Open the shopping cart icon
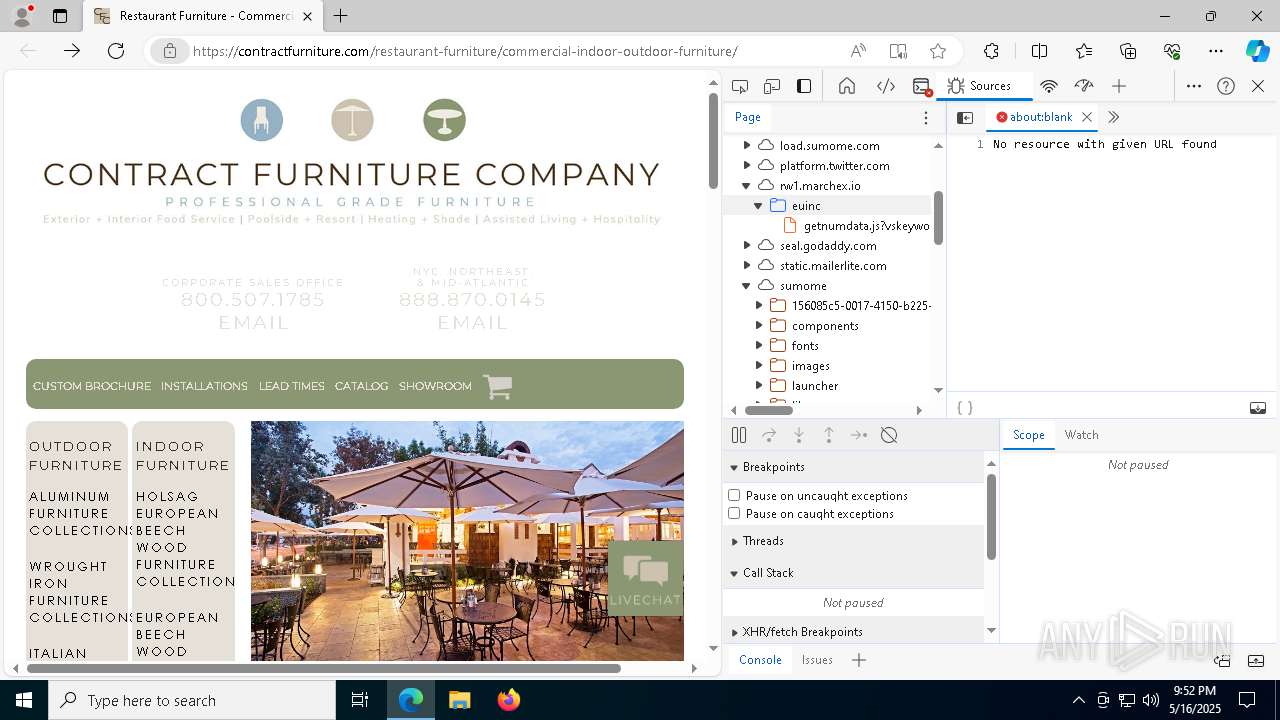1280x720 pixels. 497,386
